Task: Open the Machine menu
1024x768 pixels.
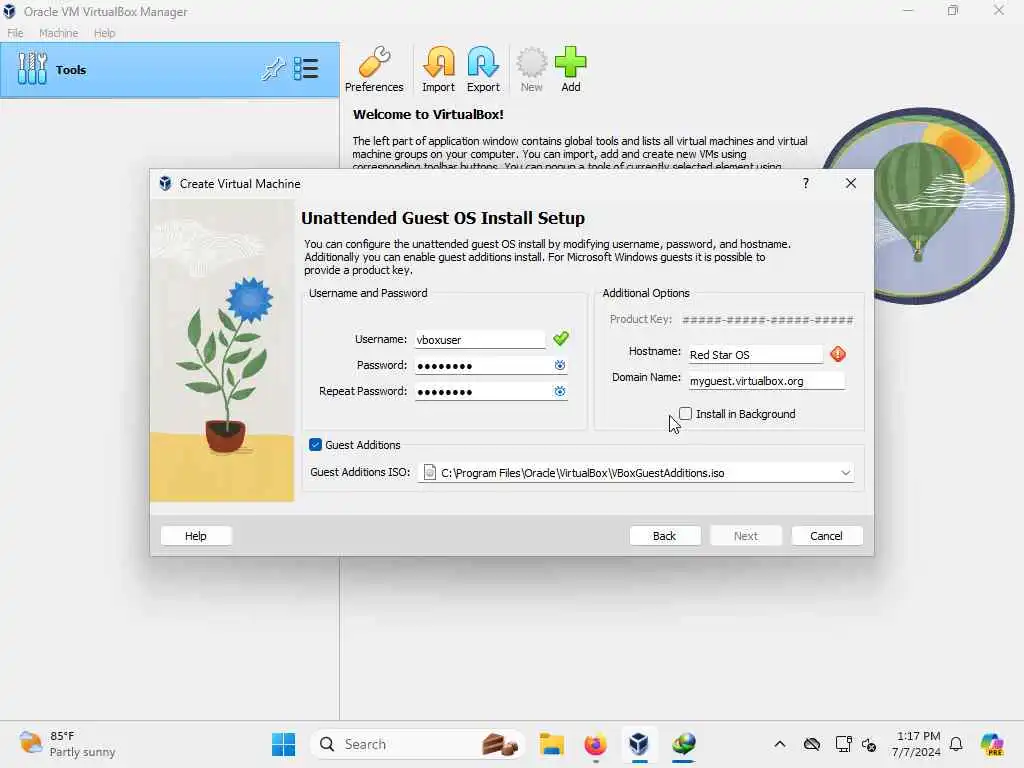Action: 59,33
